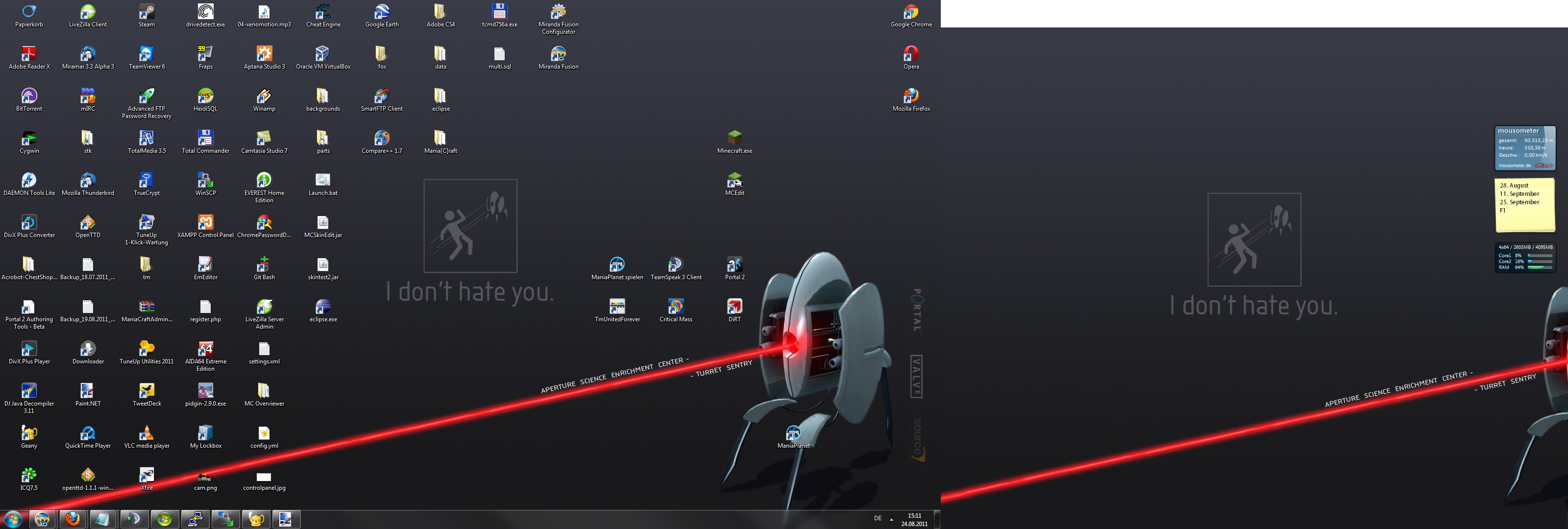Image resolution: width=1568 pixels, height=529 pixels.
Task: Open the Opera browser shortcut
Action: pyautogui.click(x=911, y=57)
